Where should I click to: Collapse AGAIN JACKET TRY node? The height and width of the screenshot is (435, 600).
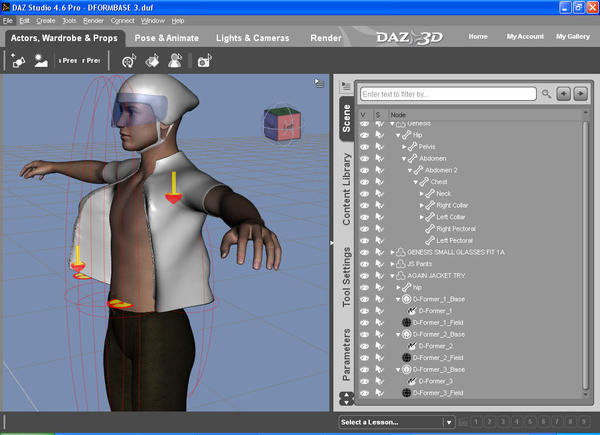pos(392,276)
